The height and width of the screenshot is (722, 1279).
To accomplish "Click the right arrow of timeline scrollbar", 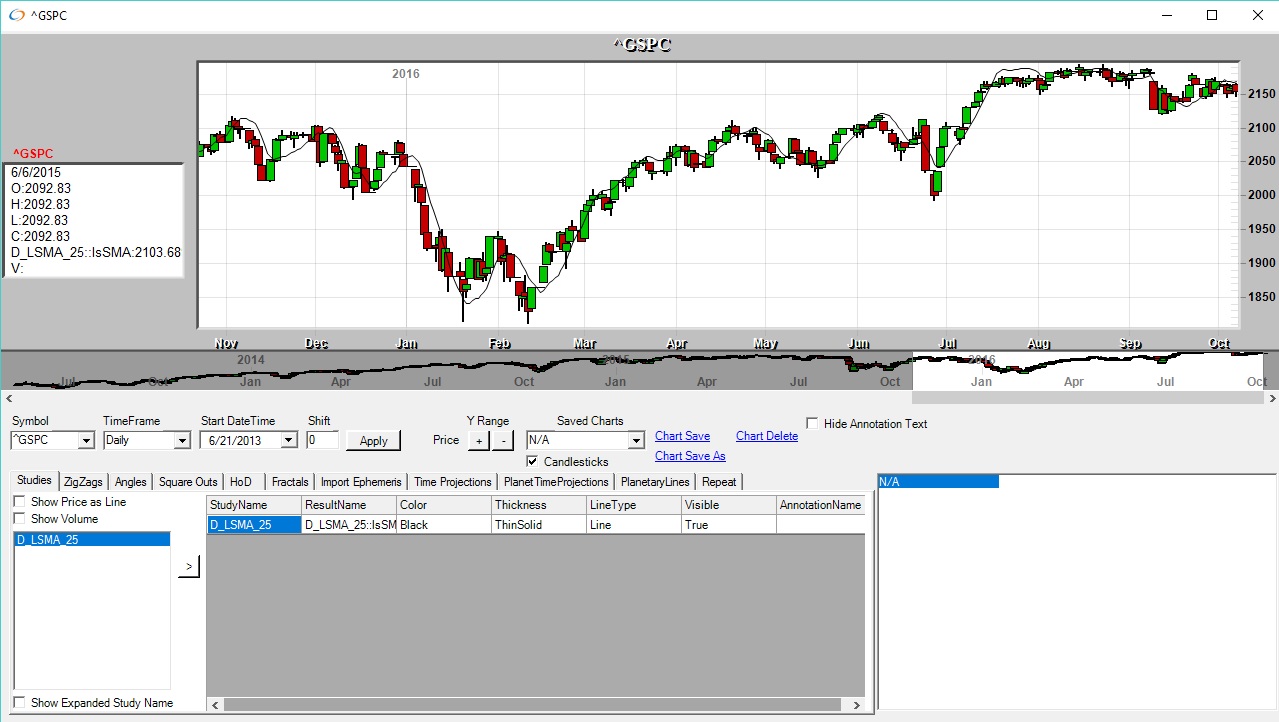I will coord(1272,398).
